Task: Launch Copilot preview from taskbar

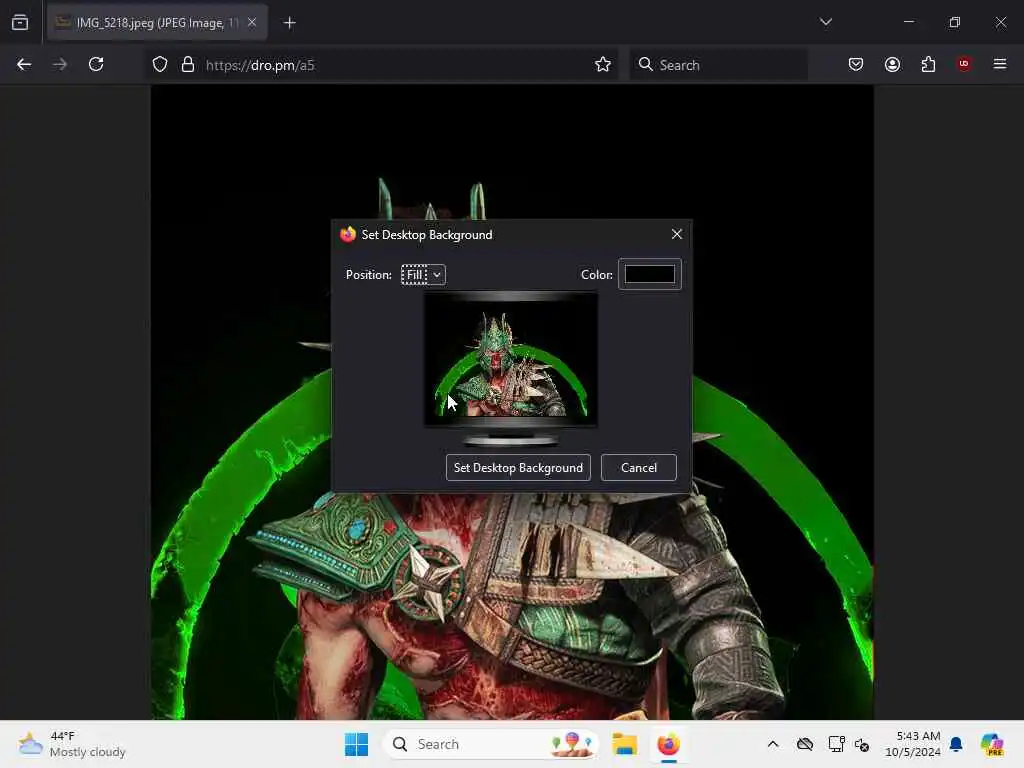Action: [991, 744]
